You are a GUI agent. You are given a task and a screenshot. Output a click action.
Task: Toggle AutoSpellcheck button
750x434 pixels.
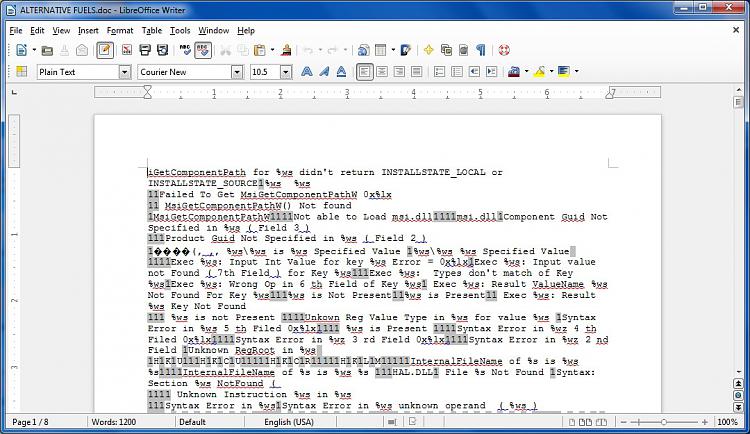[203, 50]
